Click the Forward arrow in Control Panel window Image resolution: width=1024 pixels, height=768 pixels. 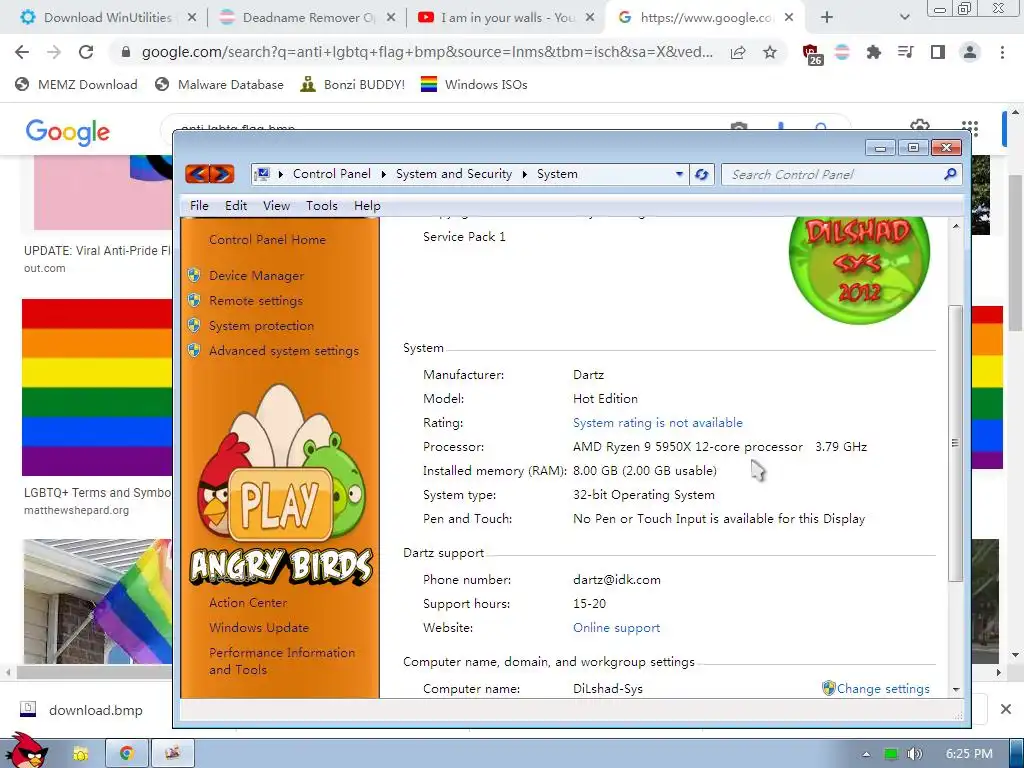pos(222,174)
